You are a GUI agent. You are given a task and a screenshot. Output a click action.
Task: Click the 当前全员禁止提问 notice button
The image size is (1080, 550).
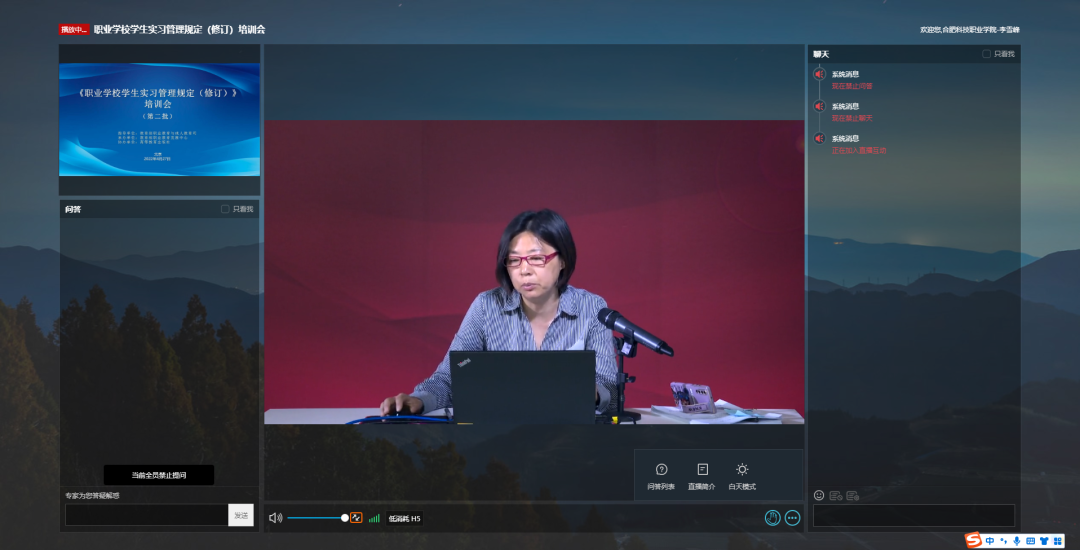coord(159,475)
